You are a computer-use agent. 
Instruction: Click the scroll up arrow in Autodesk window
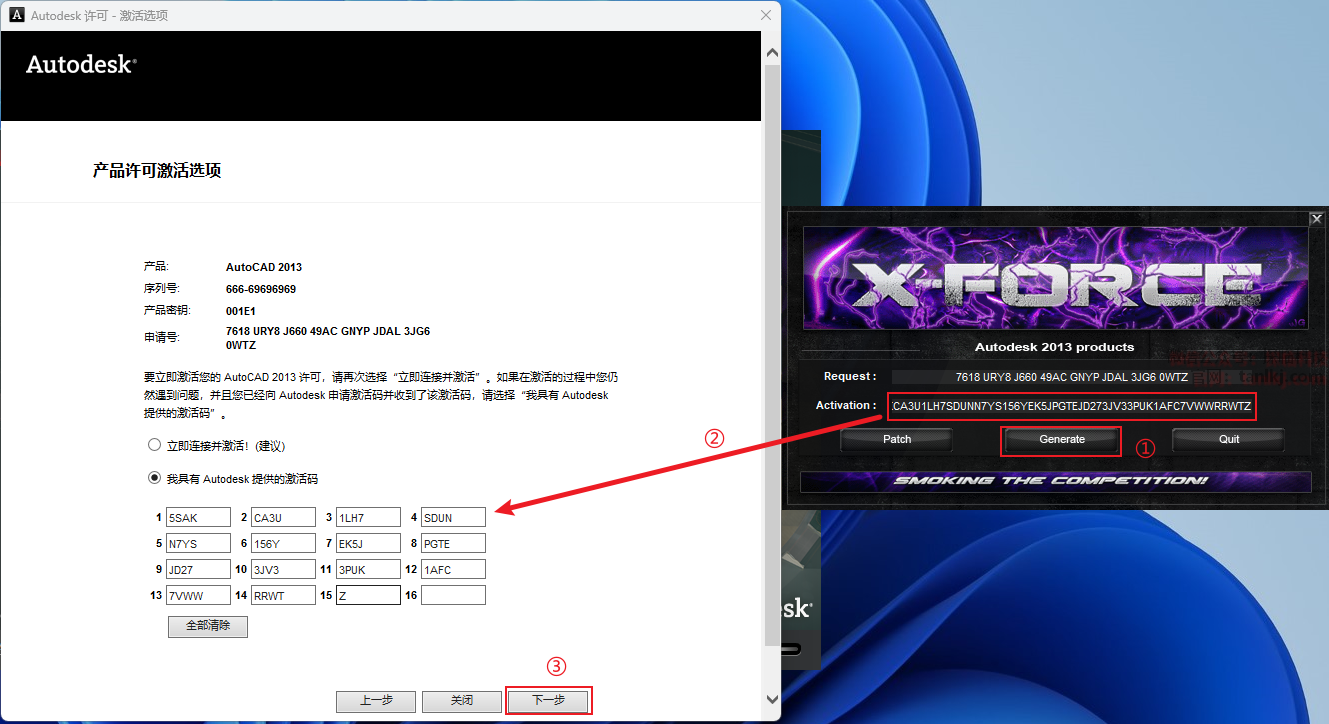point(771,52)
